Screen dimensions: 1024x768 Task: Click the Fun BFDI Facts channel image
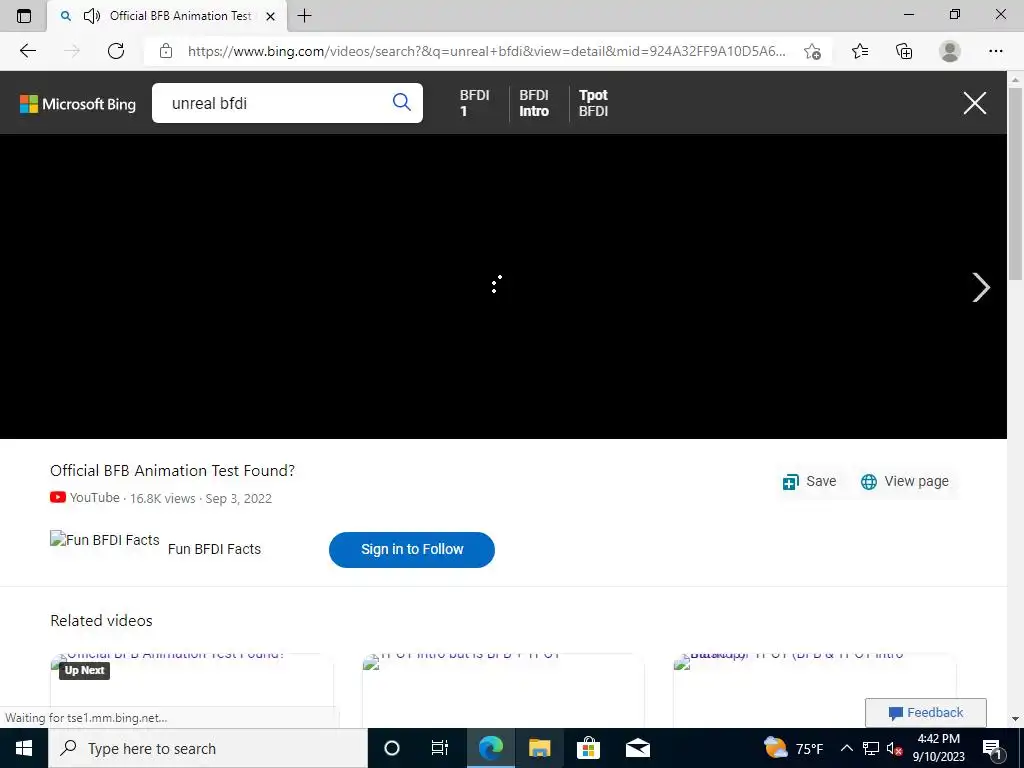click(104, 539)
